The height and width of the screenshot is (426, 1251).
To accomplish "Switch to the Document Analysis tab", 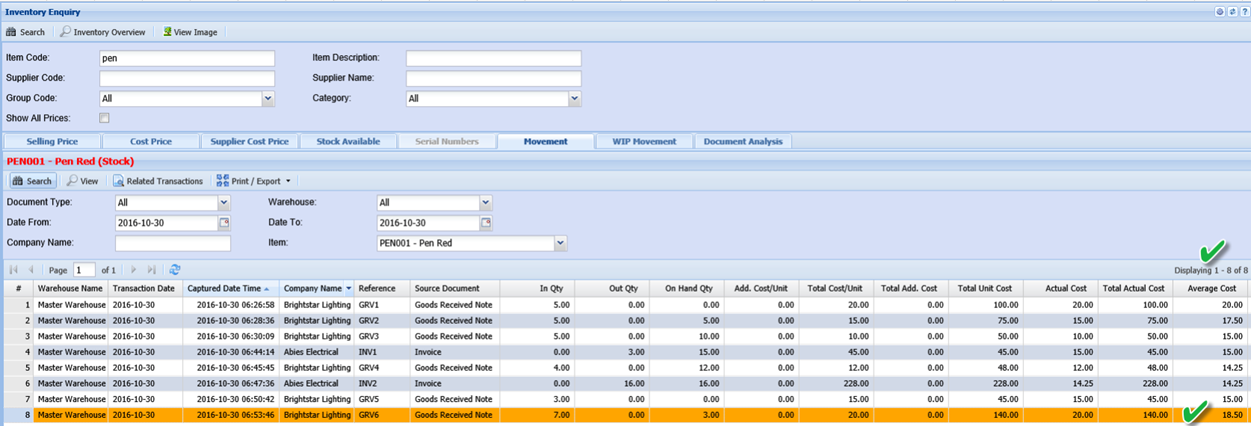I will pos(743,141).
